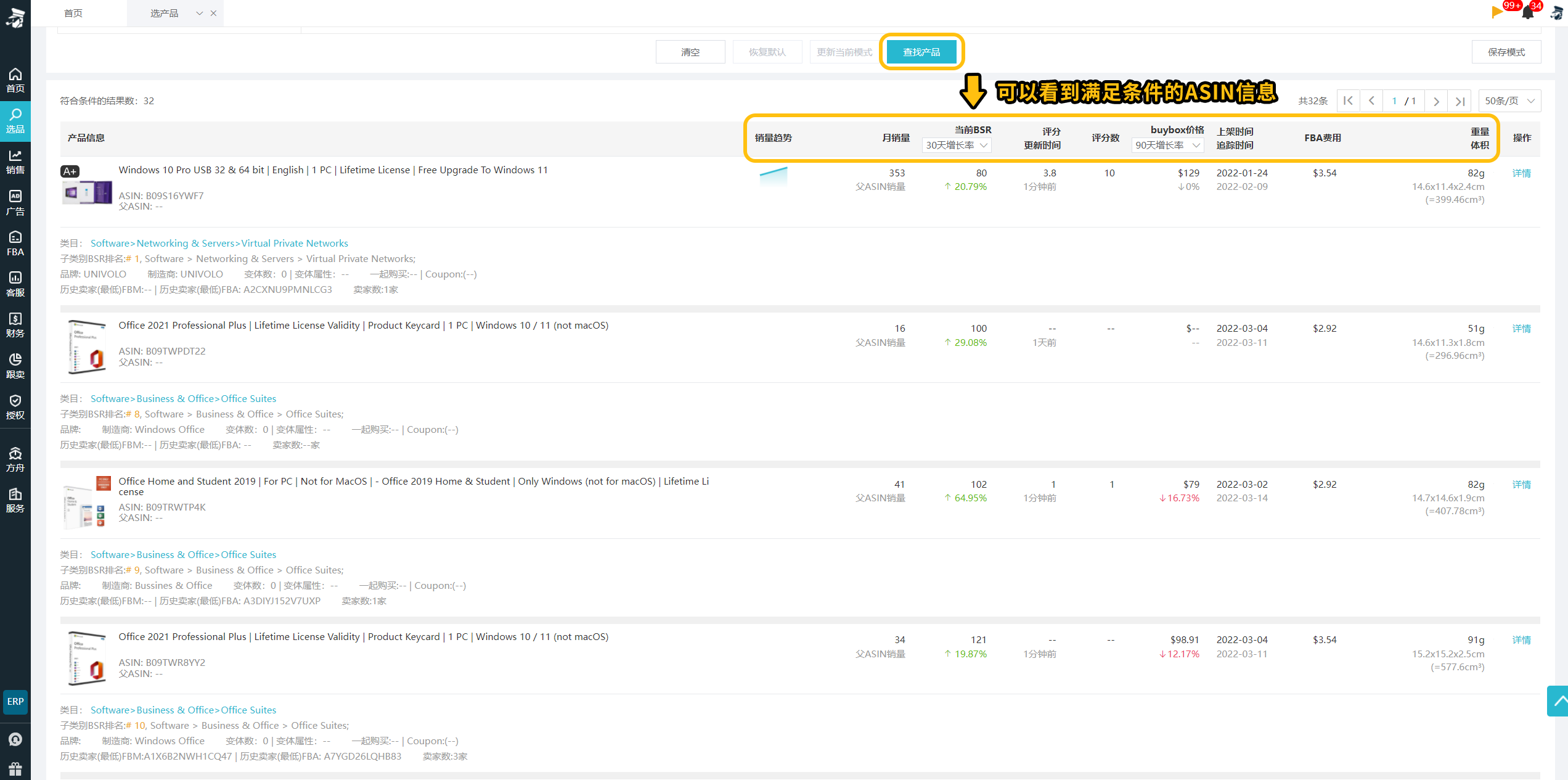Open the 服务 services sidebar icon

pyautogui.click(x=15, y=500)
